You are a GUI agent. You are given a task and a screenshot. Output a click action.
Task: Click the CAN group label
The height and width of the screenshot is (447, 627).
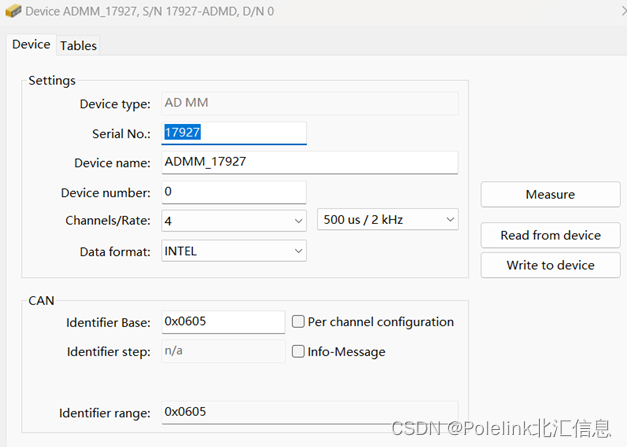pos(41,300)
